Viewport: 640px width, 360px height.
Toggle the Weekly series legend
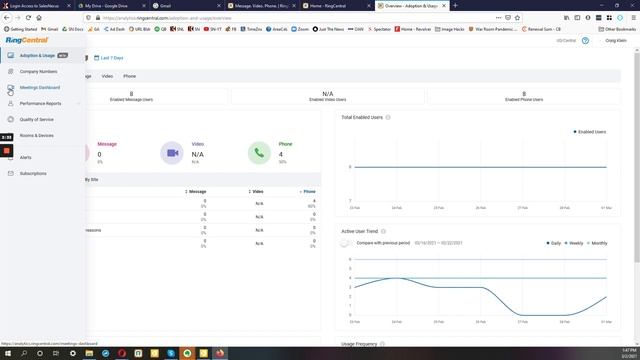pos(574,243)
